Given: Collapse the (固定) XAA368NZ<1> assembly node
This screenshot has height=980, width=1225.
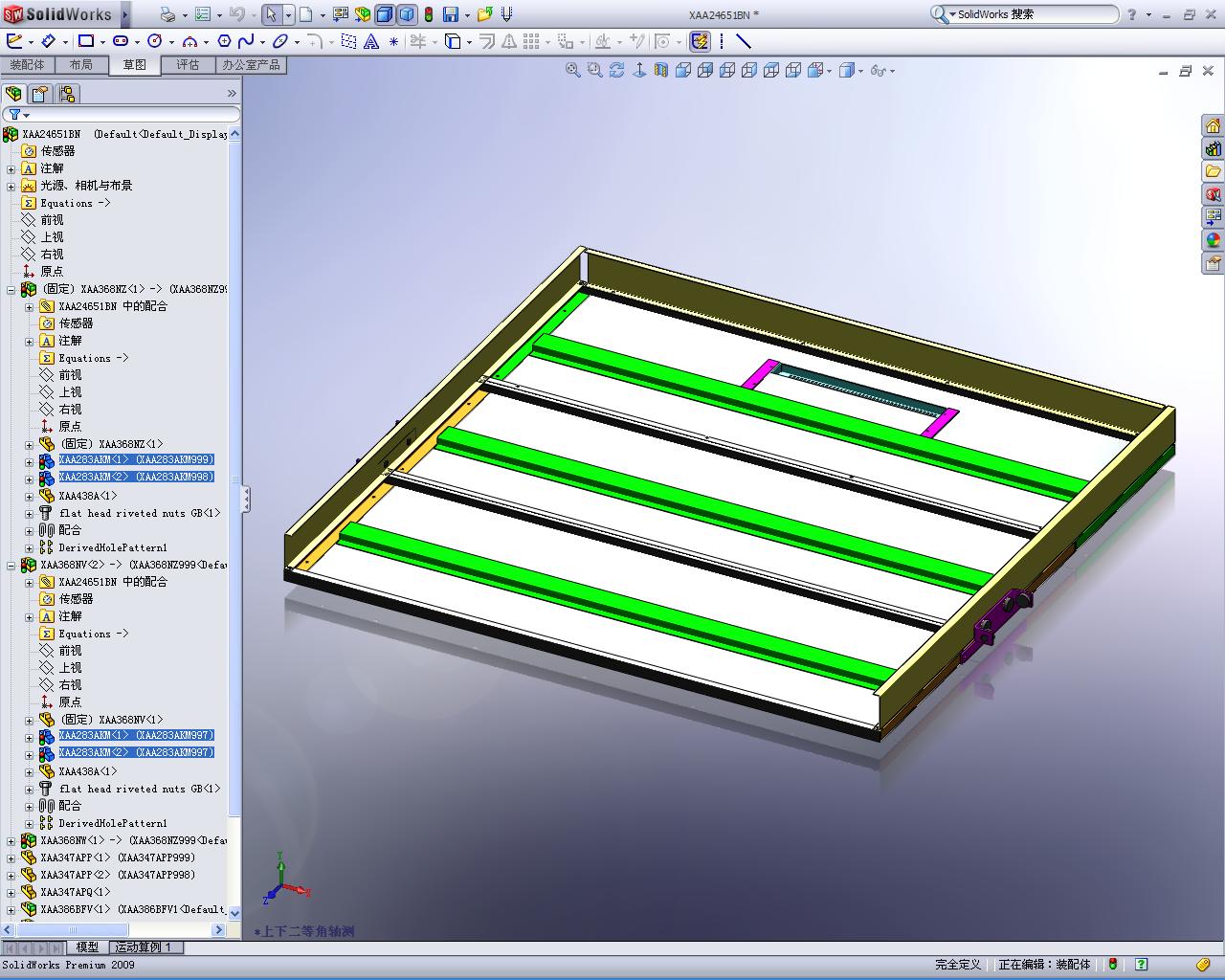Looking at the screenshot, I should 11,289.
